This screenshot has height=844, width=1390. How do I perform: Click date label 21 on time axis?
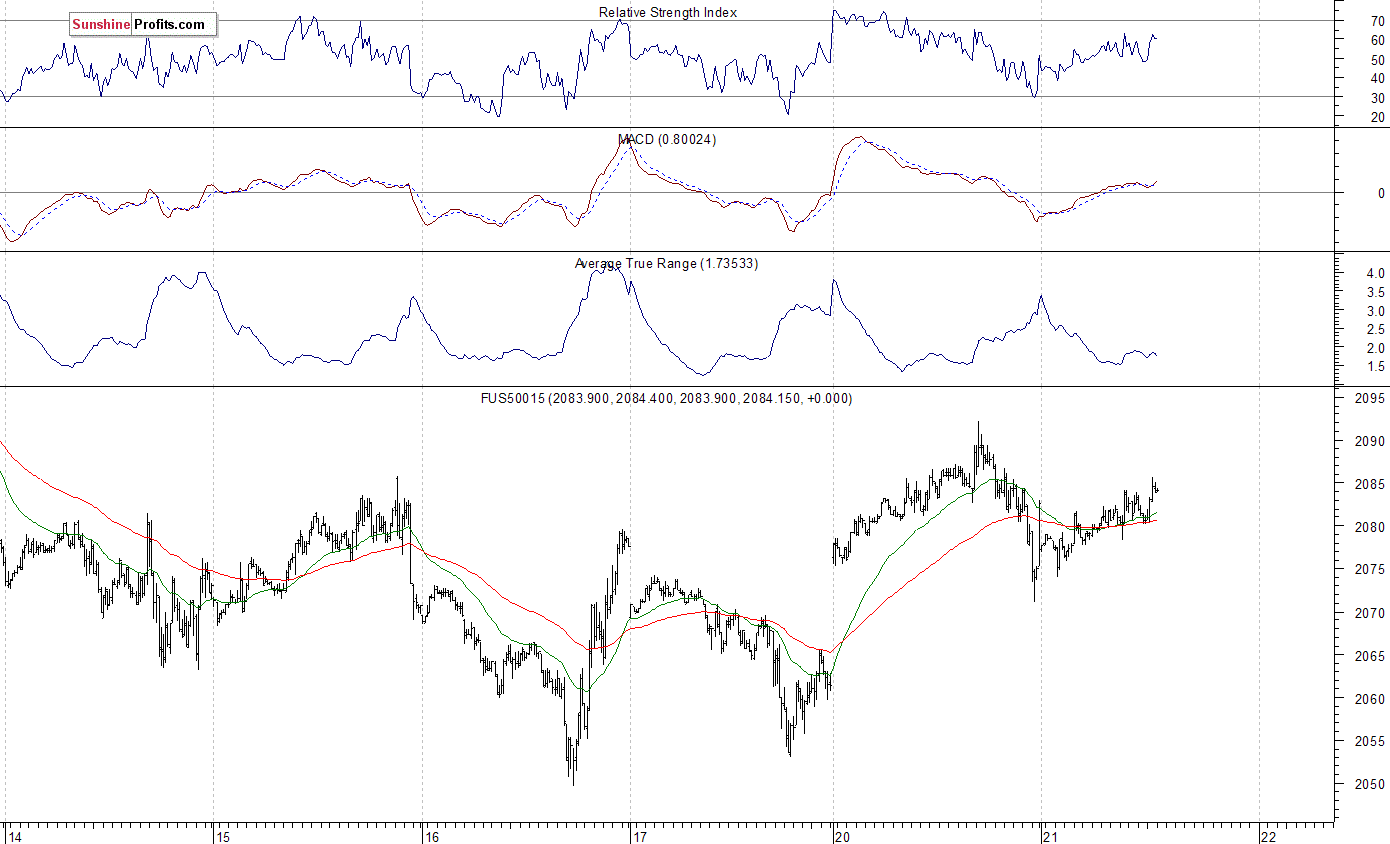click(x=1052, y=837)
